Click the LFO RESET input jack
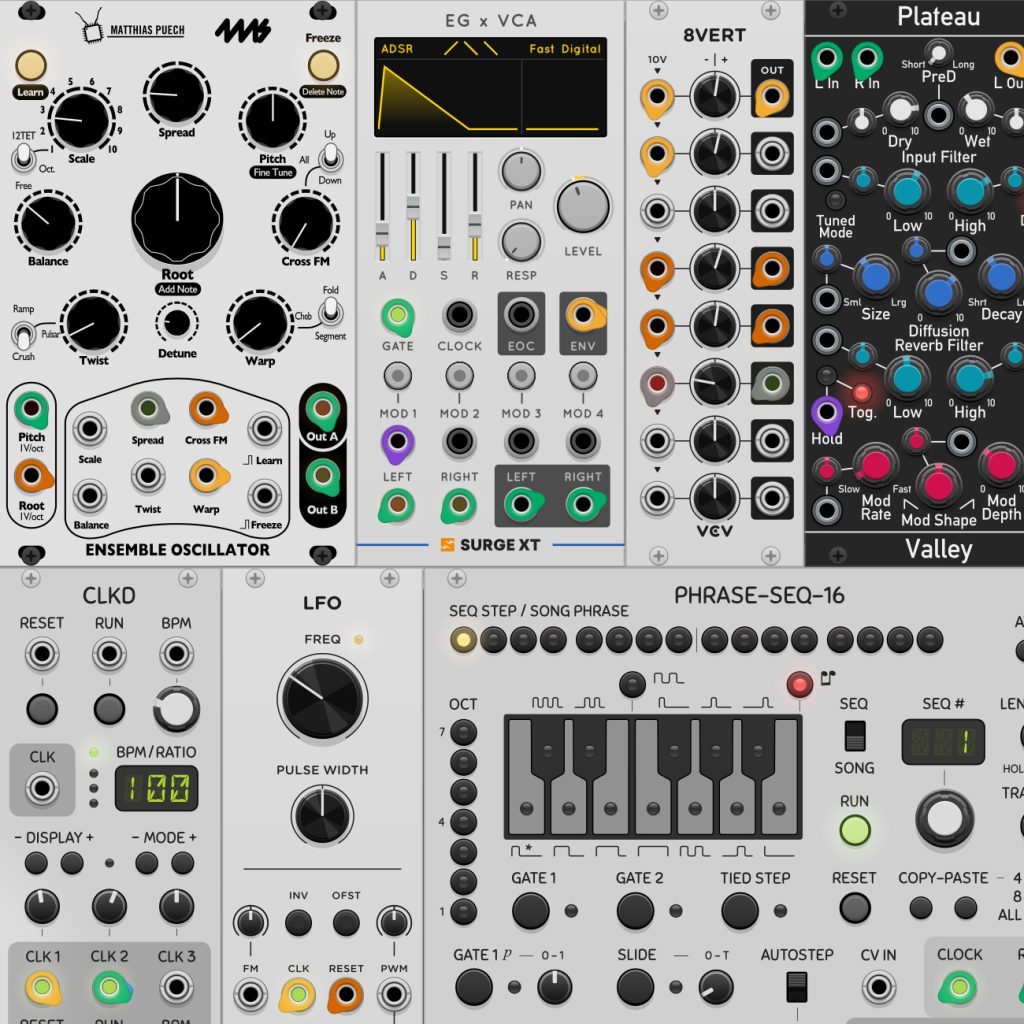 pos(345,995)
